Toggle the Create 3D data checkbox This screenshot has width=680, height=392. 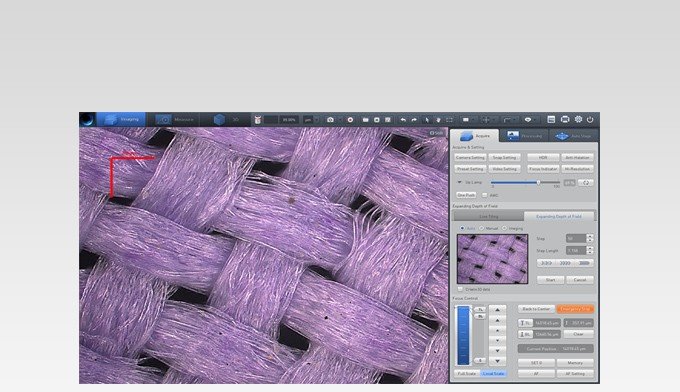[x=460, y=289]
